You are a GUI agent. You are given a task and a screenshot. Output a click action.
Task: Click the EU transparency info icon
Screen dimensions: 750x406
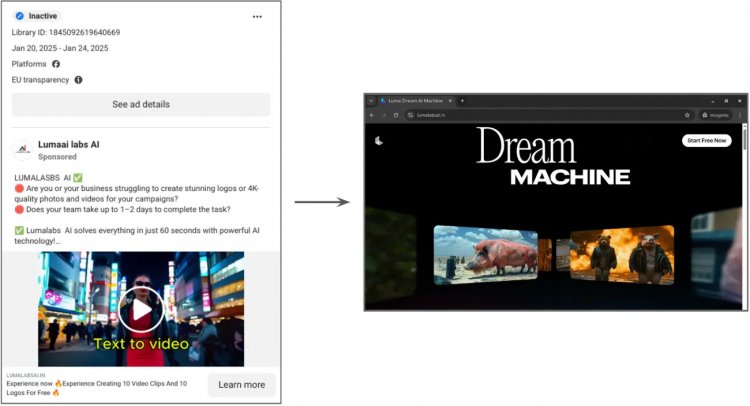point(78,80)
